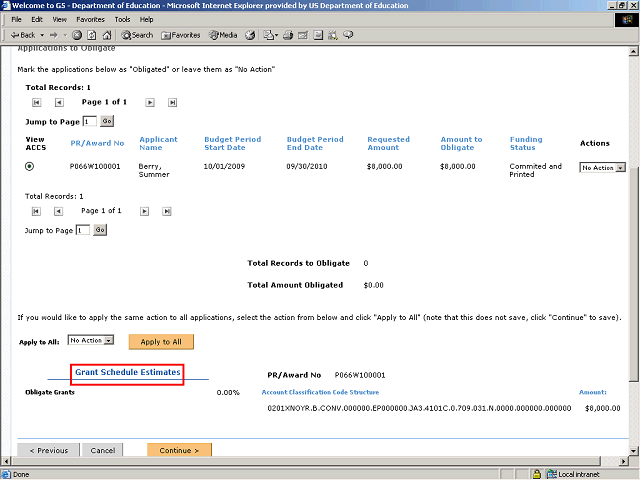The image size is (640, 480).
Task: Go to the browser Home page icon
Action: coord(106,35)
